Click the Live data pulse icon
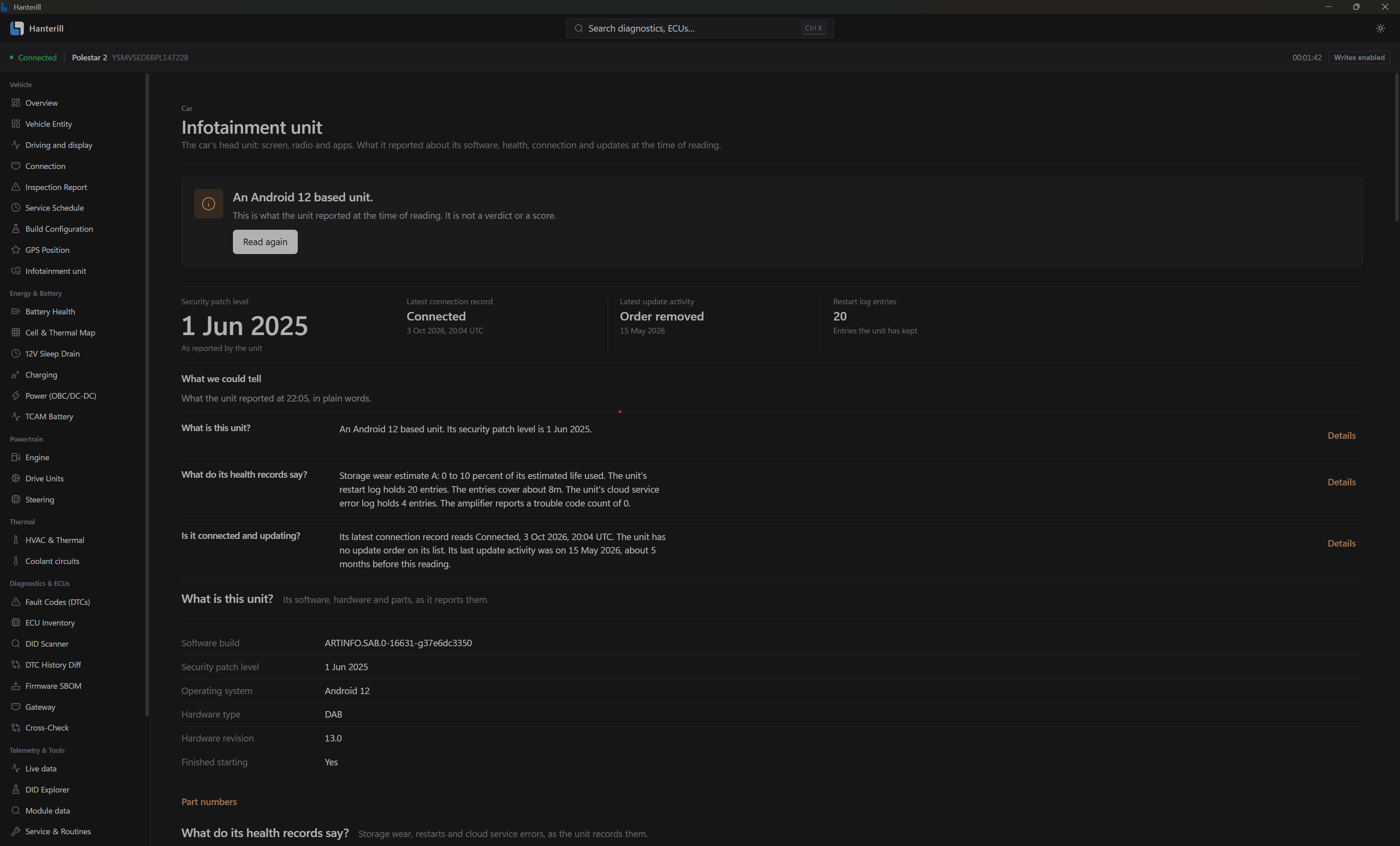Image resolution: width=1400 pixels, height=846 pixels. pyautogui.click(x=16, y=768)
